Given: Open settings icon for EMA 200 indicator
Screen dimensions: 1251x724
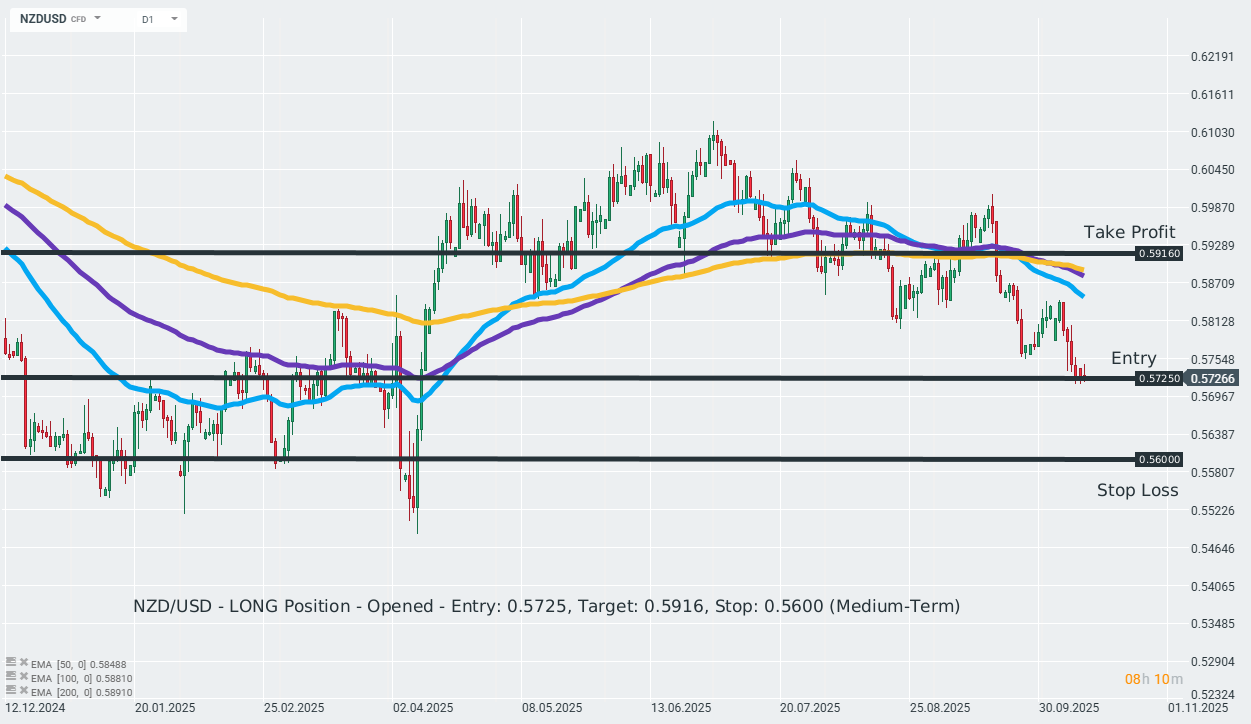Looking at the screenshot, I should [x=11, y=691].
